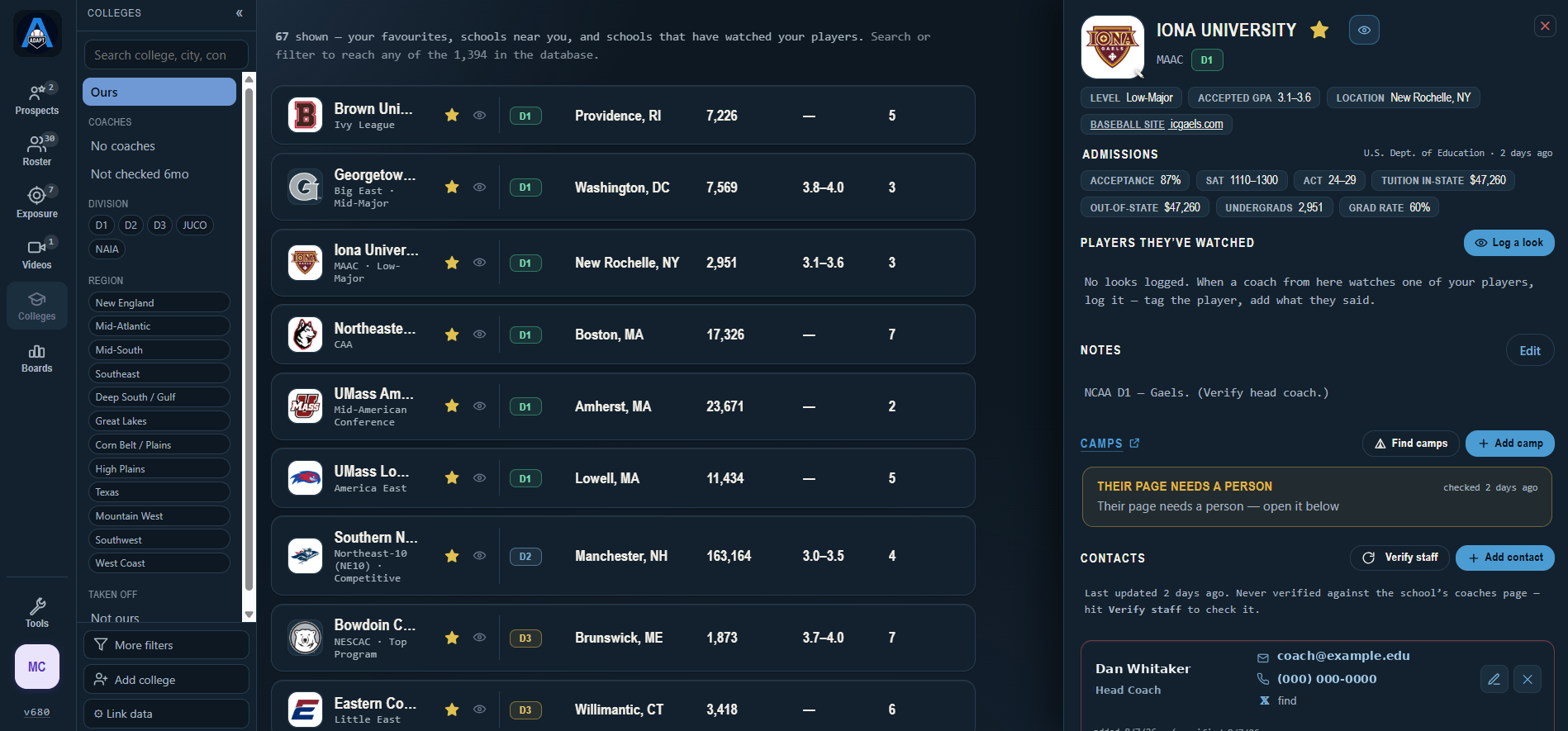The image size is (1568, 731).
Task: Edit Dan Whitaker contact pencil icon
Action: point(1494,680)
